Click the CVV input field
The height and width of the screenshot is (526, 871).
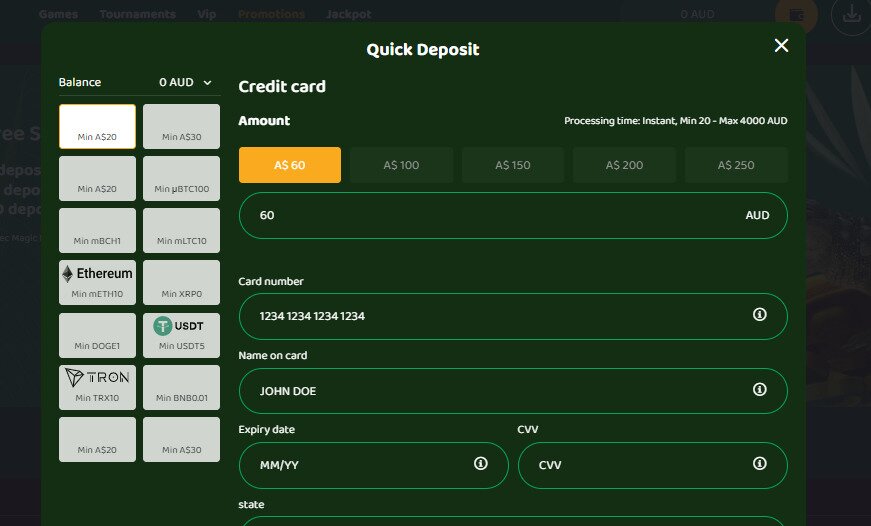click(653, 465)
